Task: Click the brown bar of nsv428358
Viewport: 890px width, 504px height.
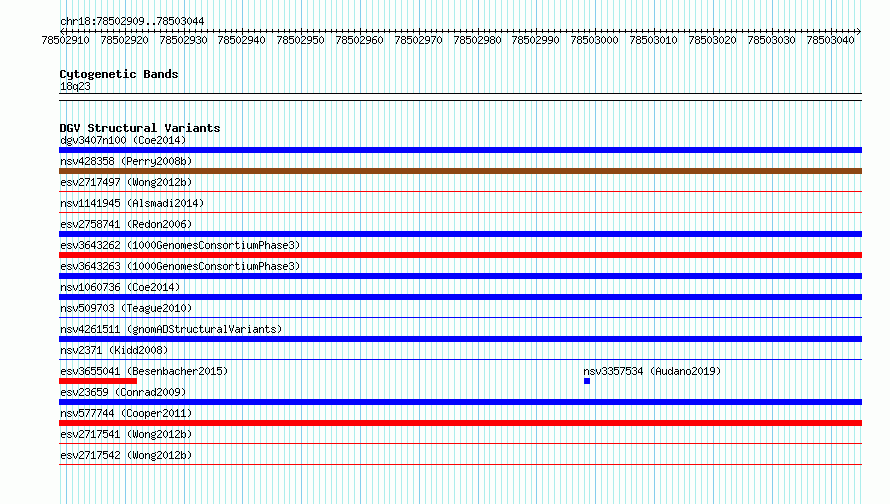Action: click(460, 171)
